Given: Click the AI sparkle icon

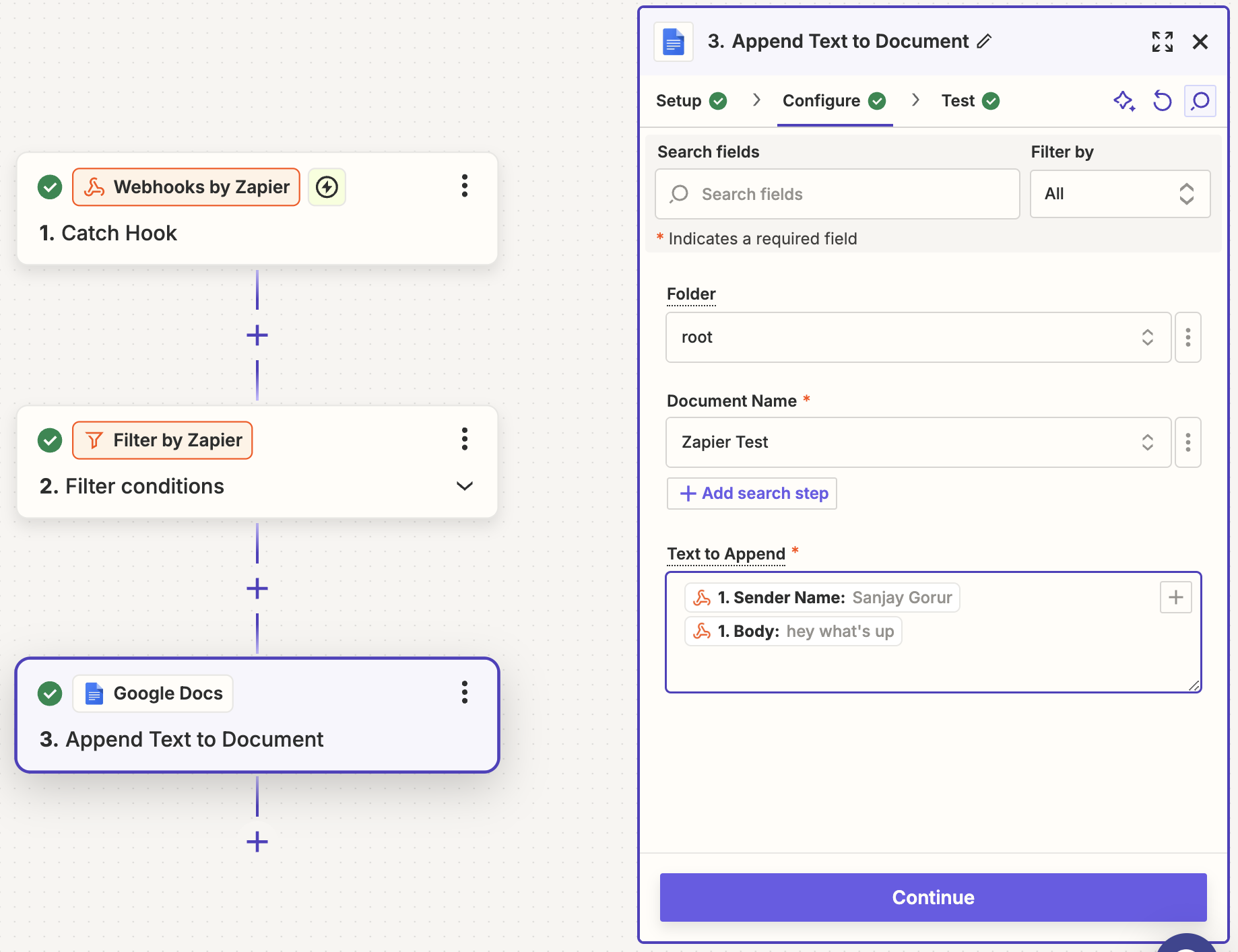Looking at the screenshot, I should pos(1124,101).
